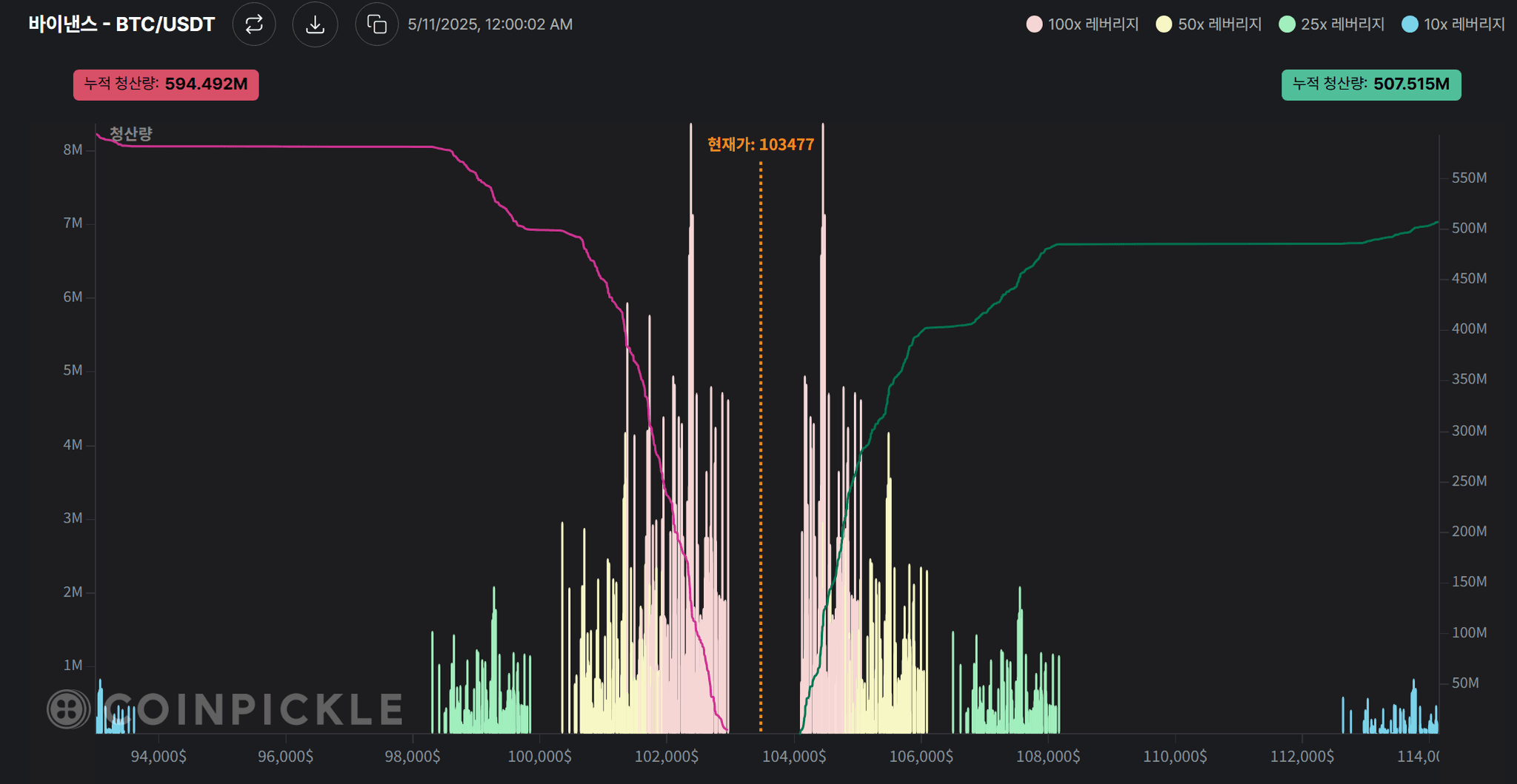Click the 현재가: 103477 price label
Screen dimensions: 1517x784
760,144
